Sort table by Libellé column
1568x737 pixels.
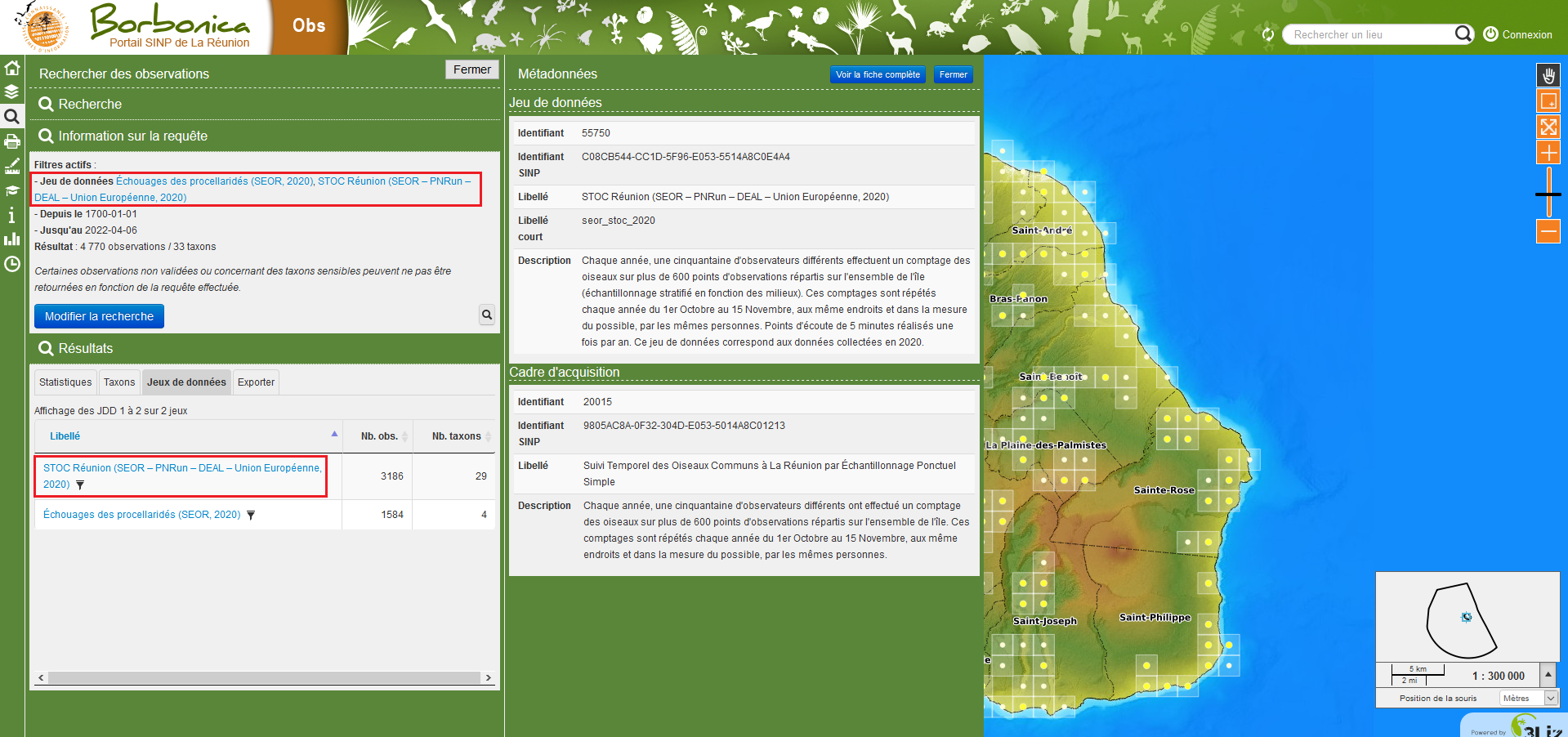pos(188,436)
